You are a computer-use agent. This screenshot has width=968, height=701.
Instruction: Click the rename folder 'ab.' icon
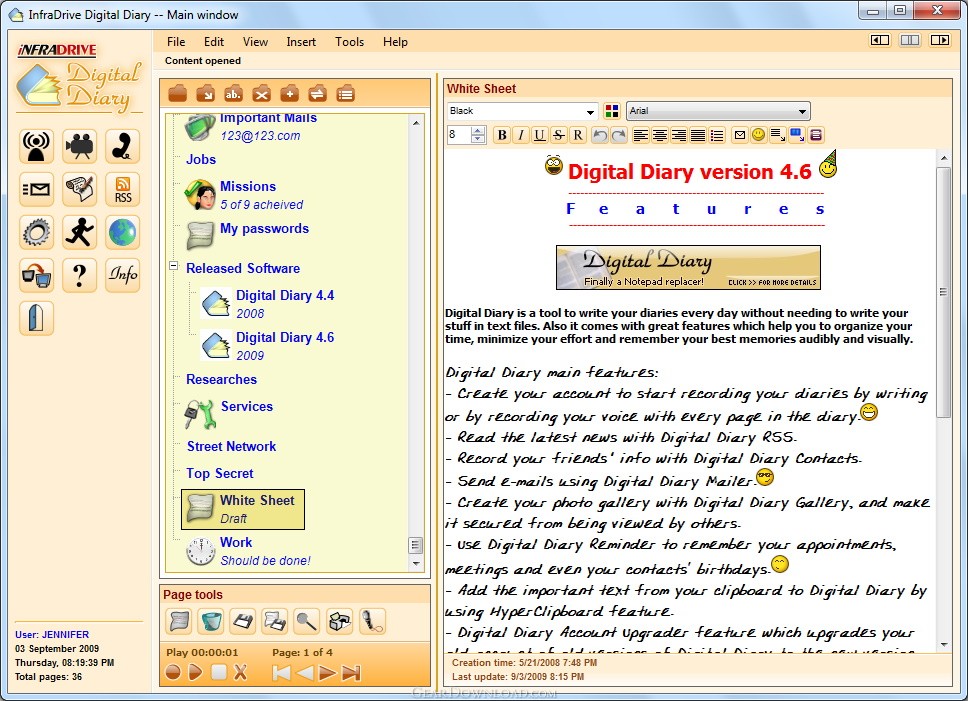(x=233, y=94)
